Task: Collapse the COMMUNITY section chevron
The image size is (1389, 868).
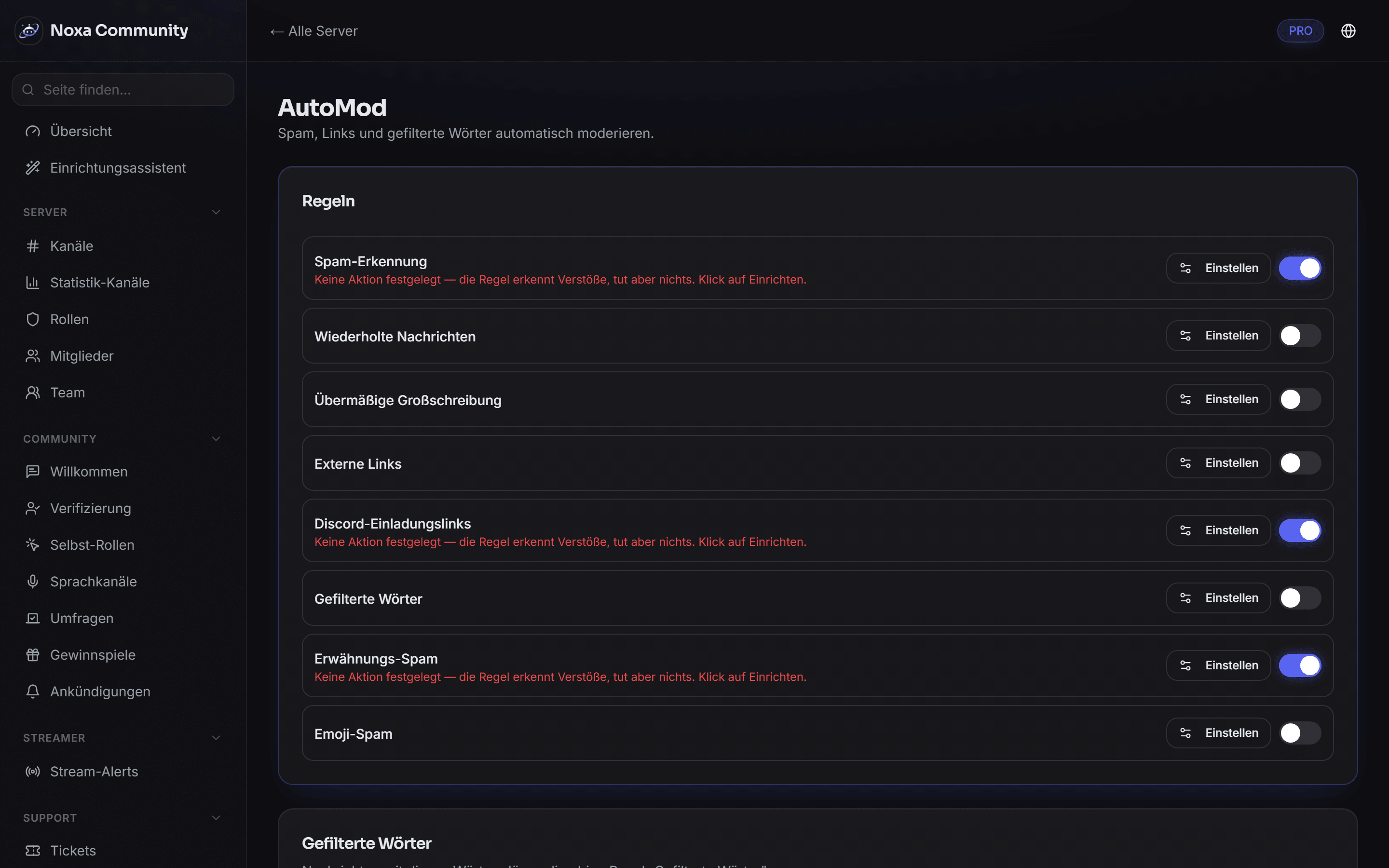Action: point(216,439)
